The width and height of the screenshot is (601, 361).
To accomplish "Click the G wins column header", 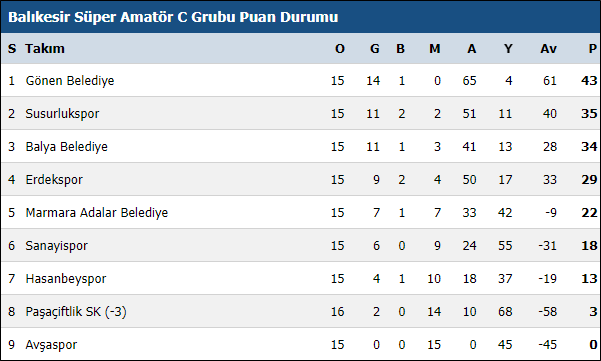I will (374, 49).
